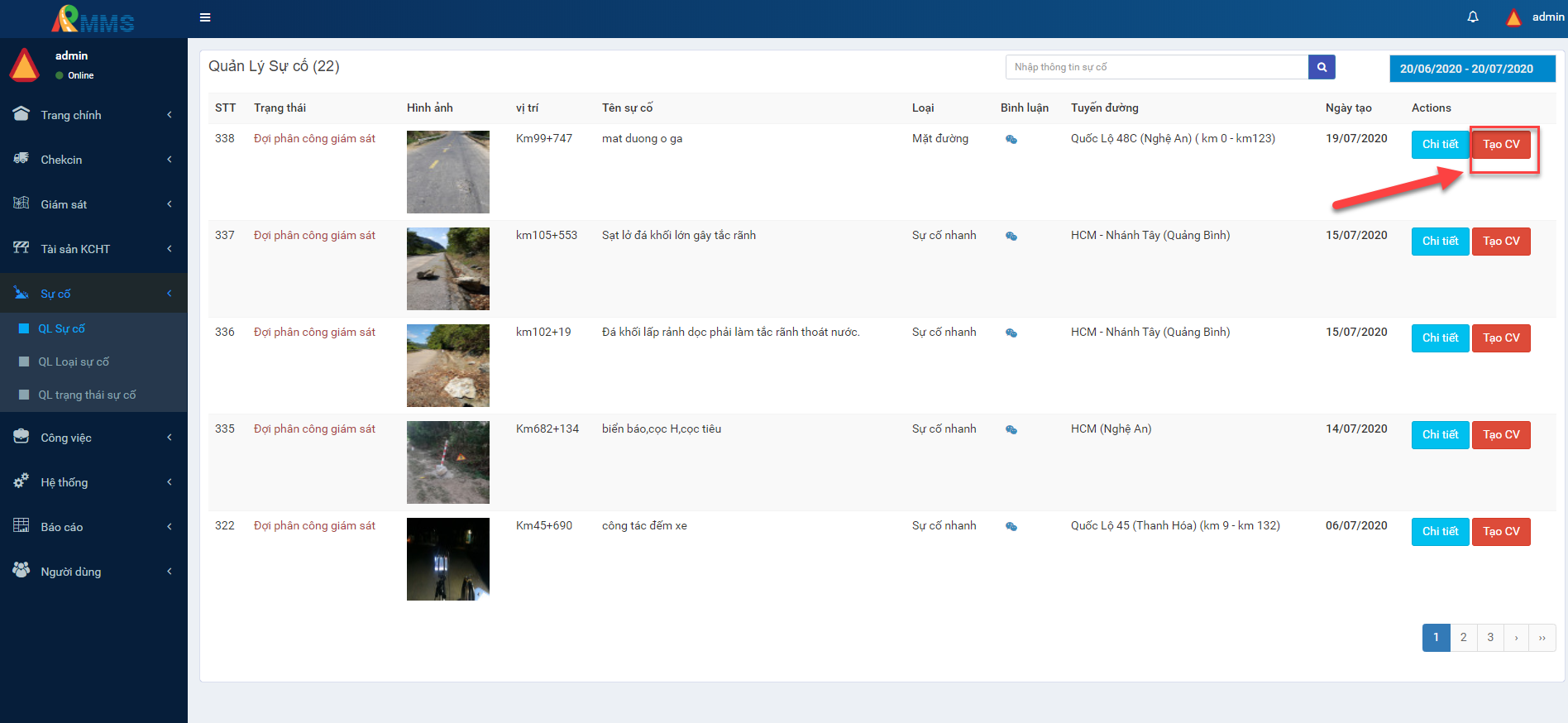Expand Tài sản KCHT menu chevron
The height and width of the screenshot is (723, 1568).
tap(170, 249)
